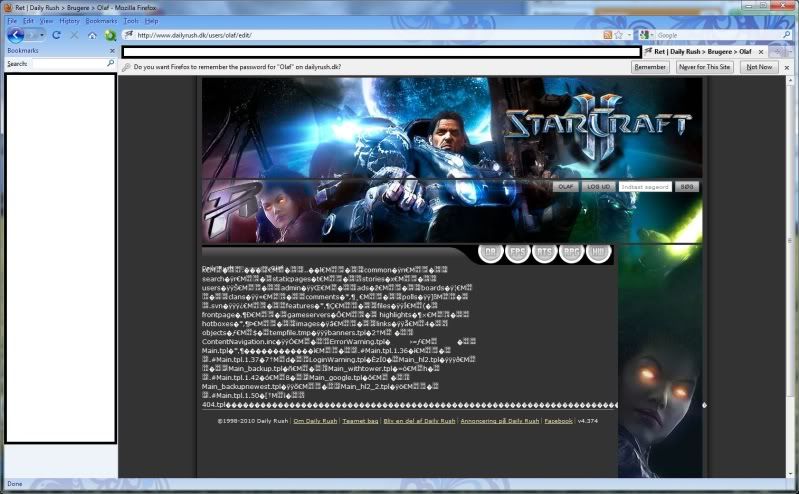
Task: Open the Om Daily Rush footer link
Action: click(315, 421)
